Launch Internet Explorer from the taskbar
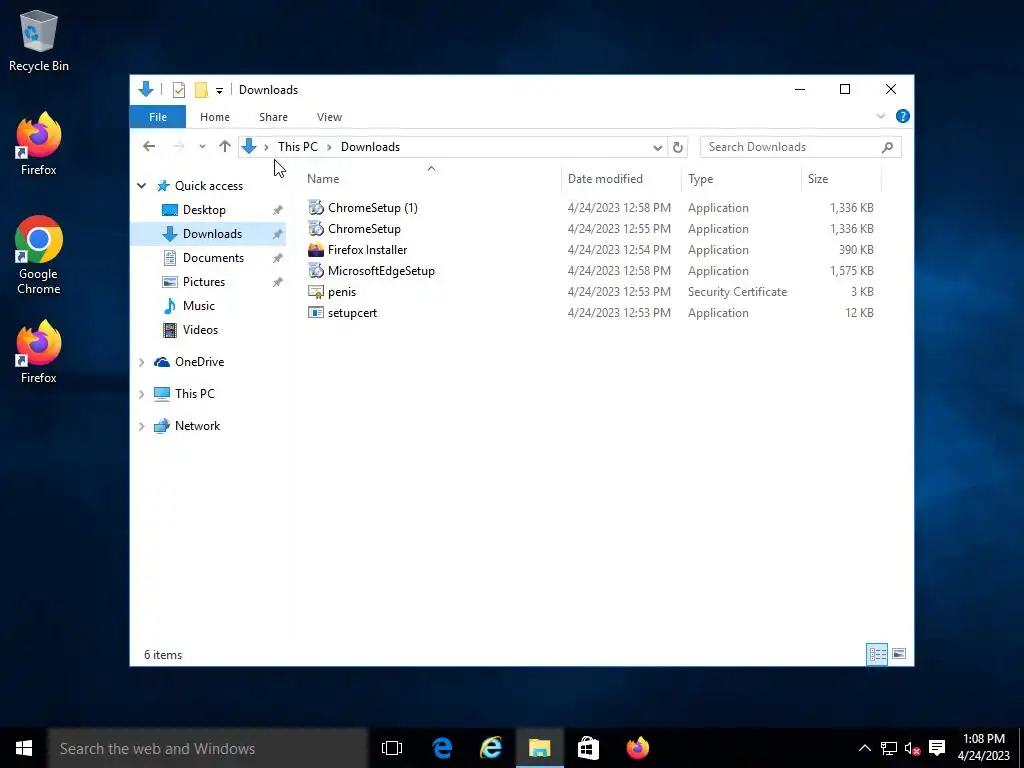The width and height of the screenshot is (1024, 768). click(x=491, y=748)
